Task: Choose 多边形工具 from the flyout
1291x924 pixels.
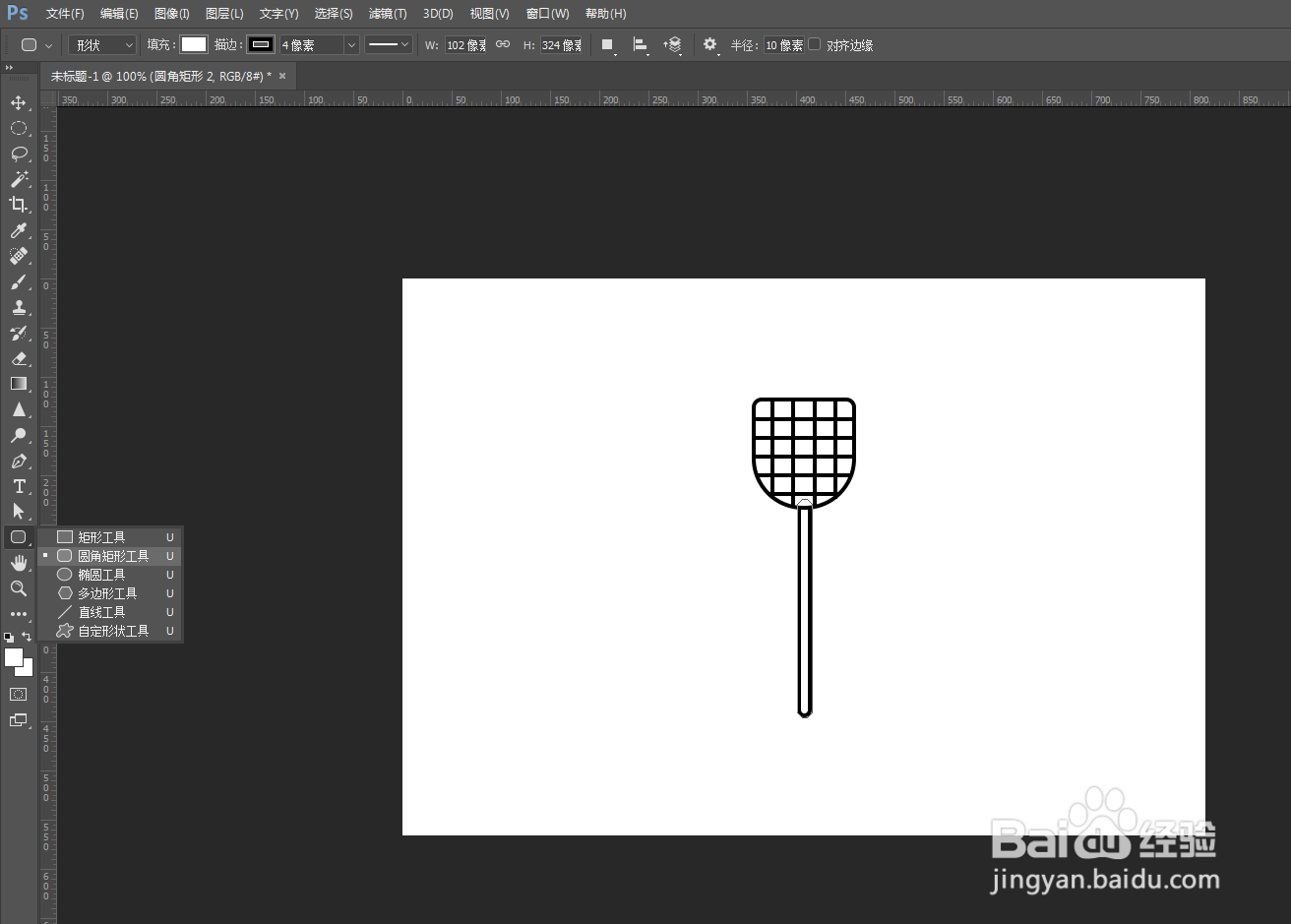Action: coord(110,593)
